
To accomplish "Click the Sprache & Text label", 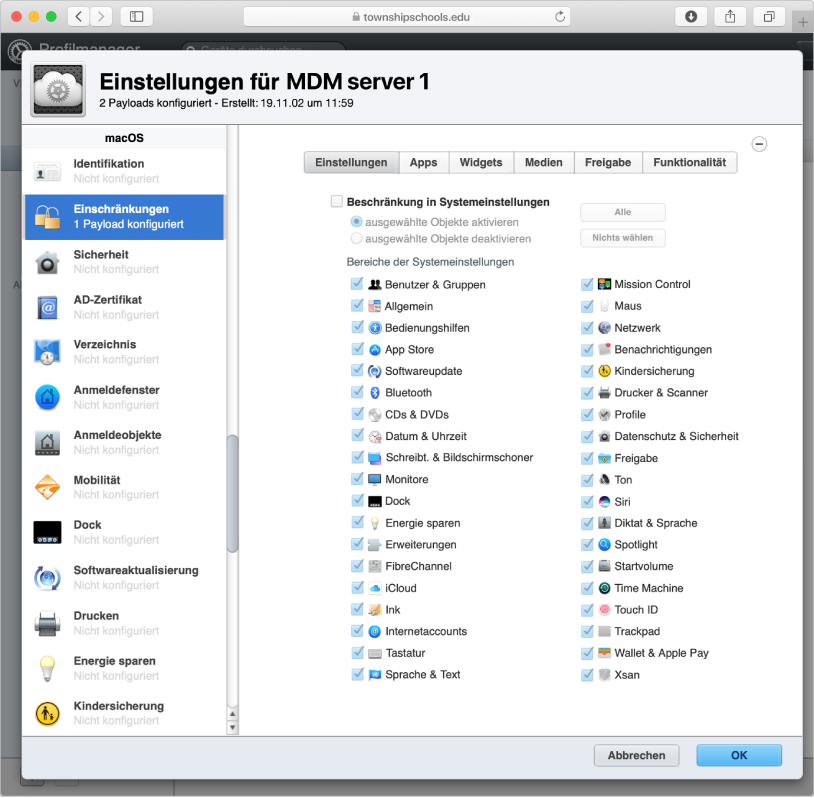I will pyautogui.click(x=423, y=674).
